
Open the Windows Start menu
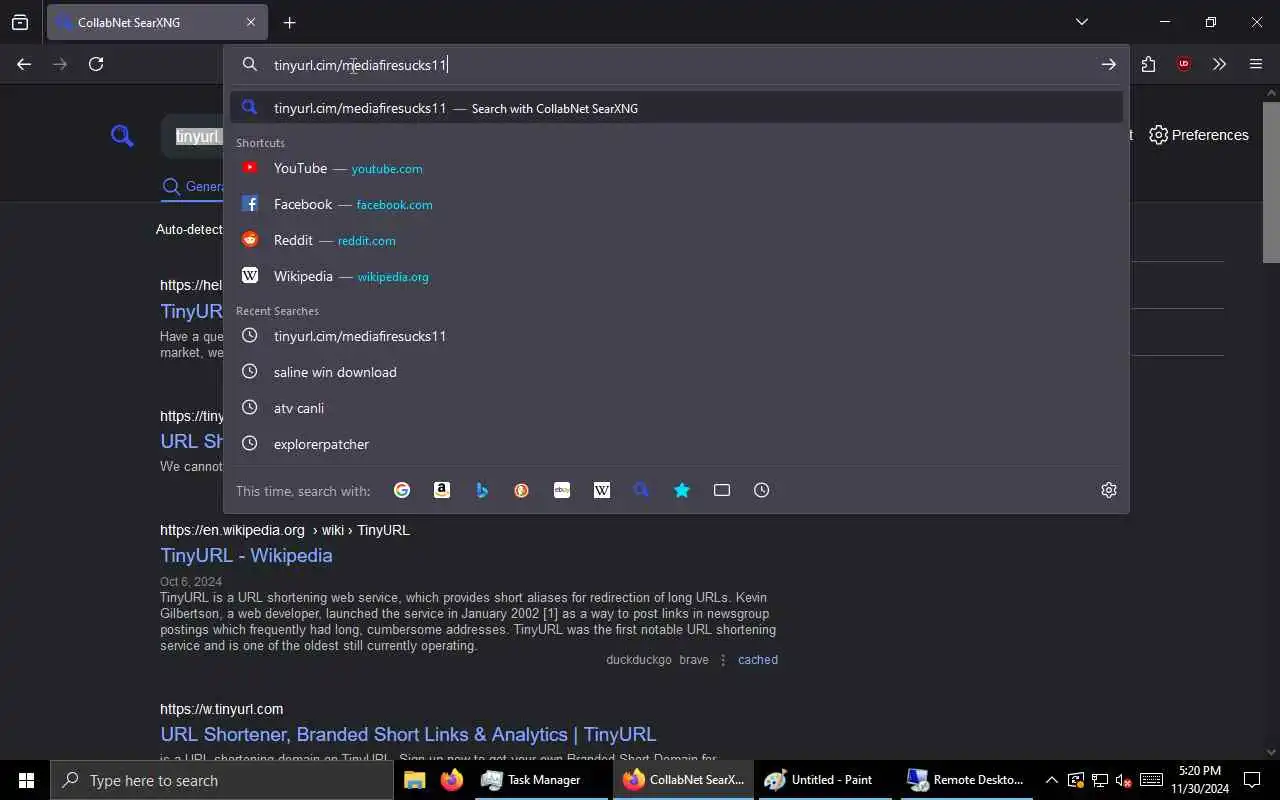26,780
